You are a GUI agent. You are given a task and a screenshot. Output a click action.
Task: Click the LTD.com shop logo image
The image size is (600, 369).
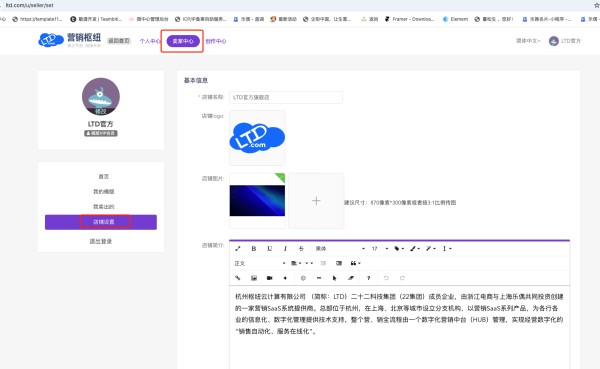click(x=257, y=138)
